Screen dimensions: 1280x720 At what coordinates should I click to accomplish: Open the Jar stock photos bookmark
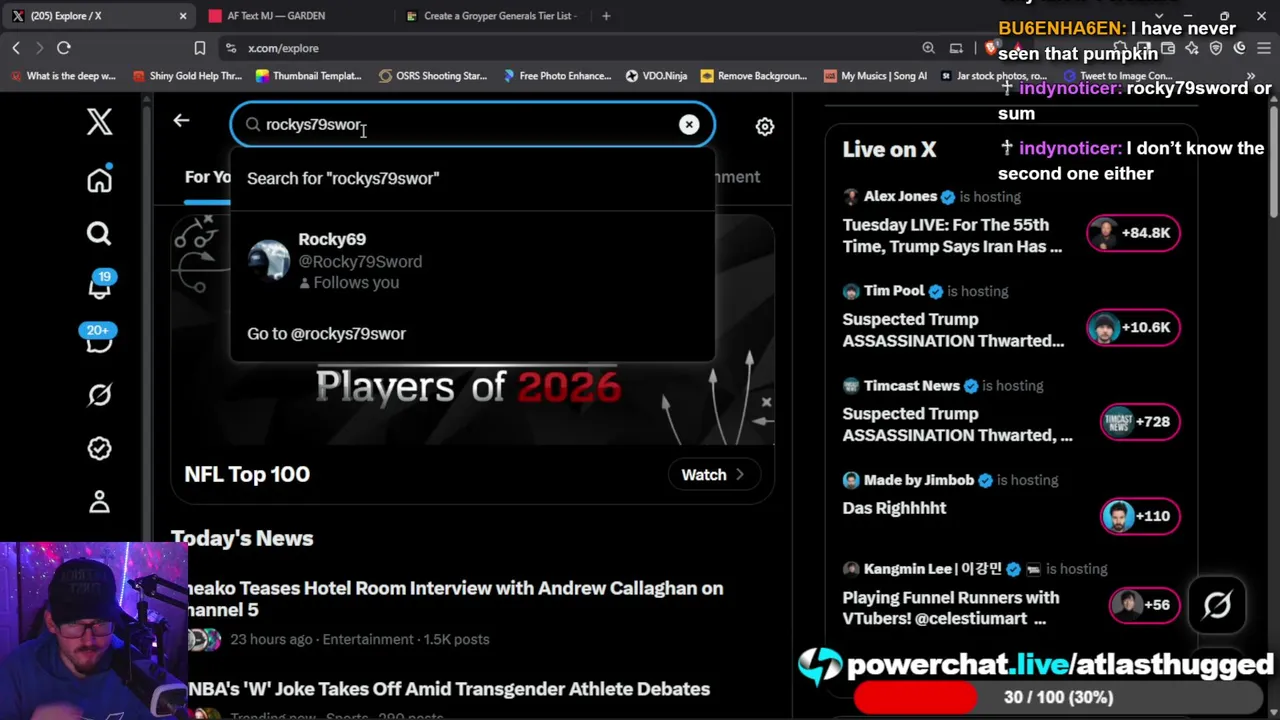[994, 76]
